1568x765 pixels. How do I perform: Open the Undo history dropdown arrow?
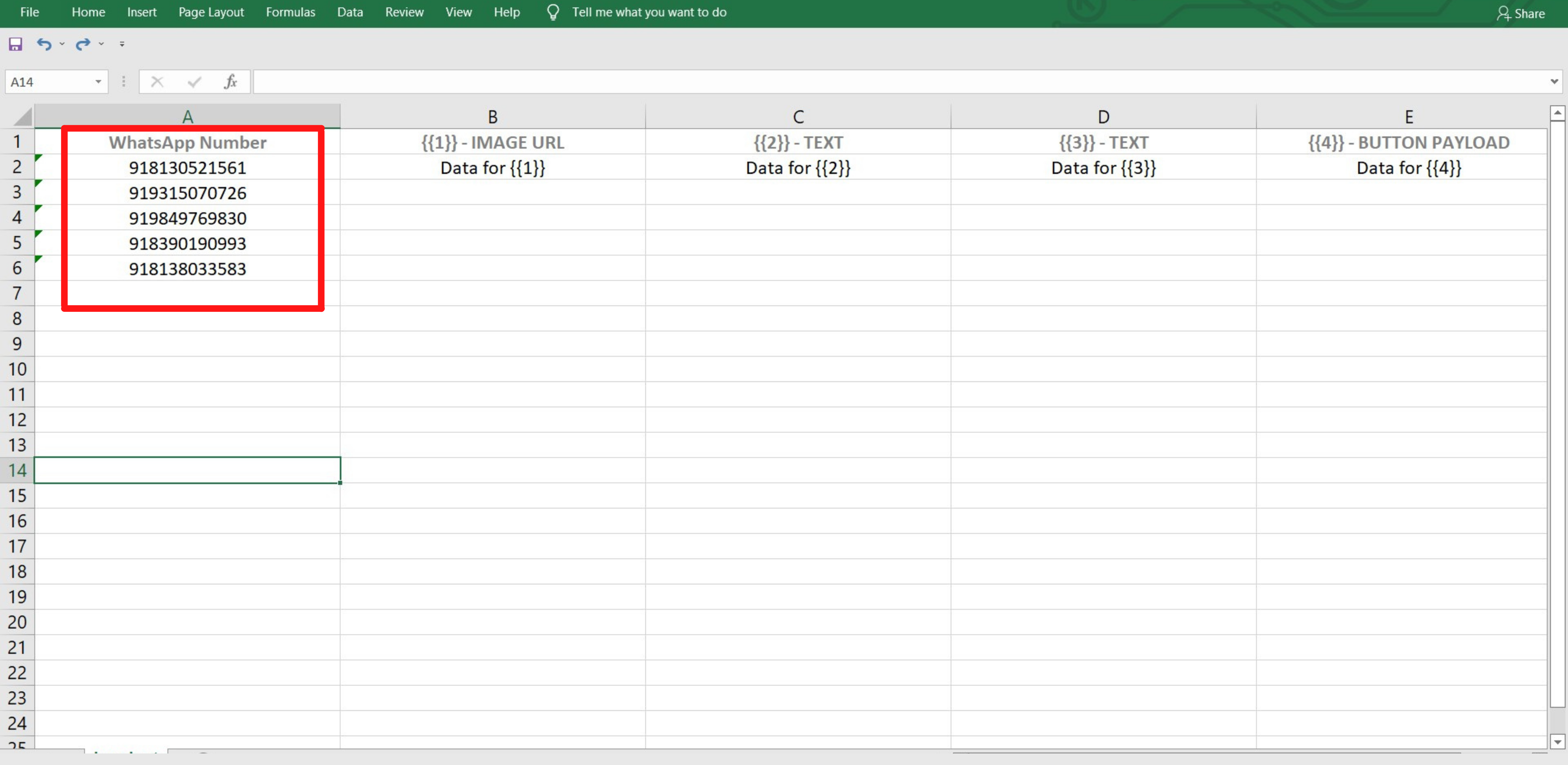click(x=62, y=44)
